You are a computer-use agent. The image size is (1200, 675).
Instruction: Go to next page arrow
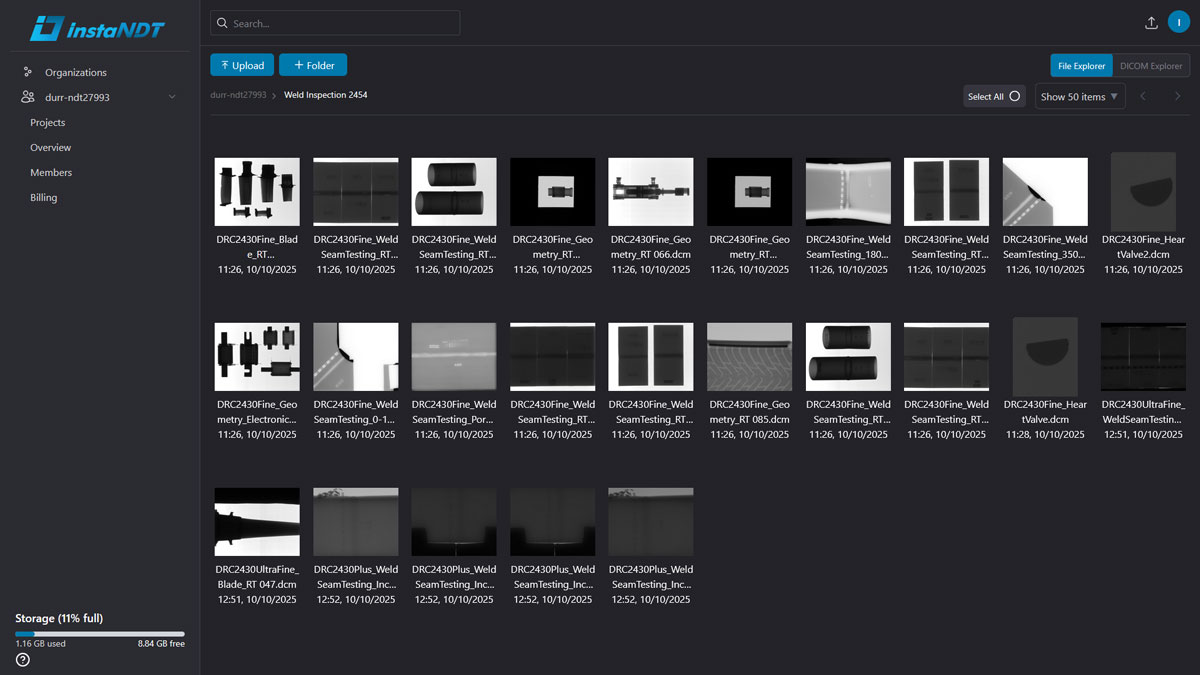1177,97
